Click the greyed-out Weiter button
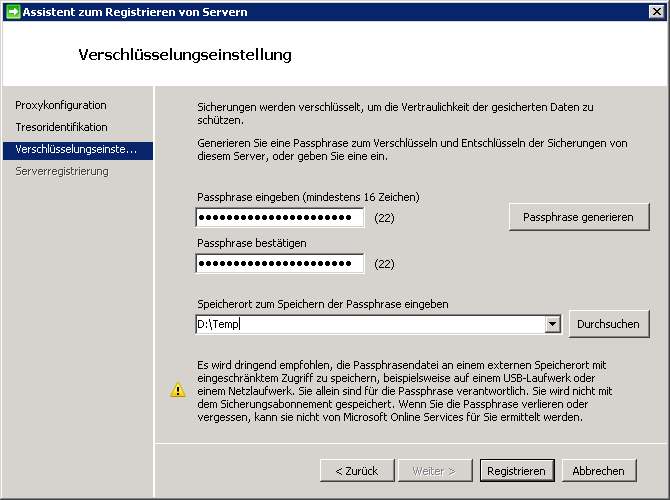 (x=434, y=470)
